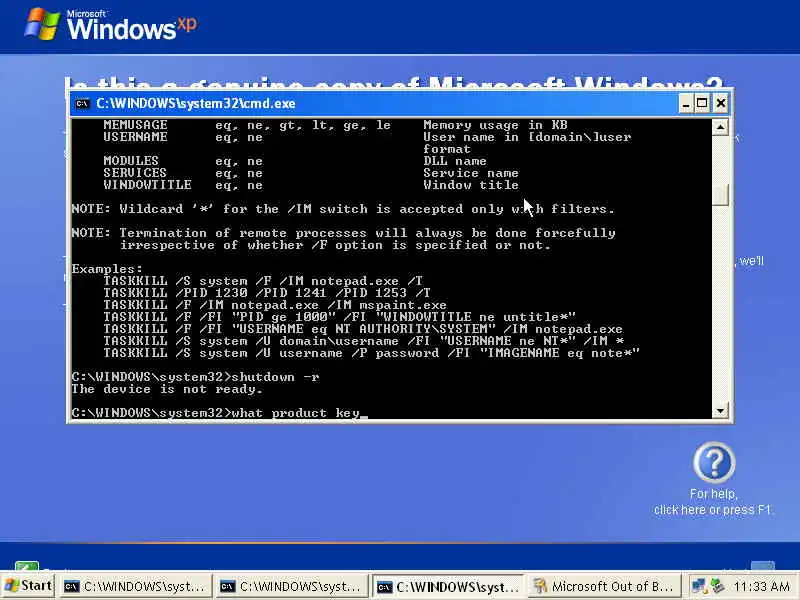The height and width of the screenshot is (600, 800).
Task: Click the TASKKILL example with 'NT AUTHORITY\SYSTEM'
Action: point(363,329)
